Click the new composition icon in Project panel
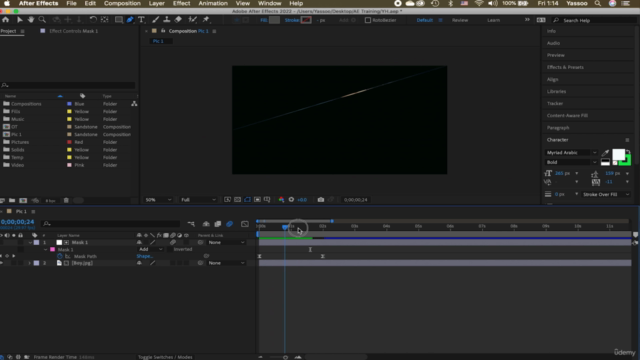The width and height of the screenshot is (640, 360). (23, 200)
